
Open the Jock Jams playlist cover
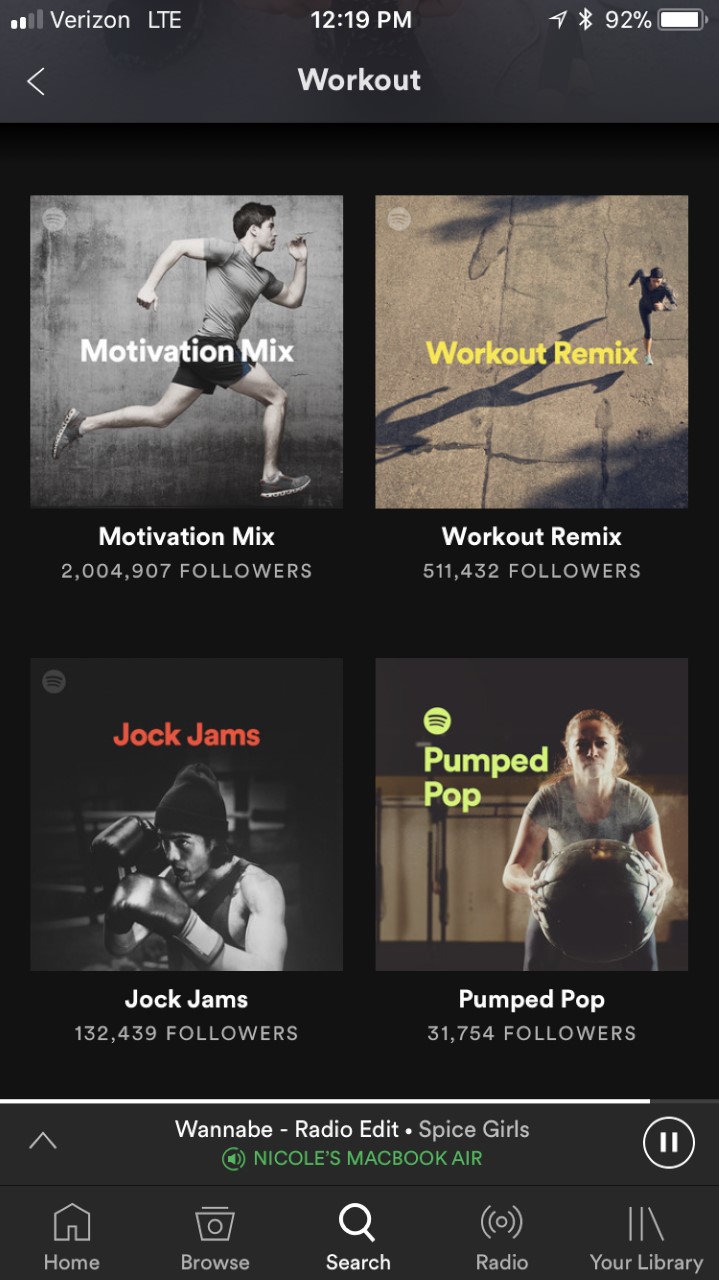pos(186,814)
